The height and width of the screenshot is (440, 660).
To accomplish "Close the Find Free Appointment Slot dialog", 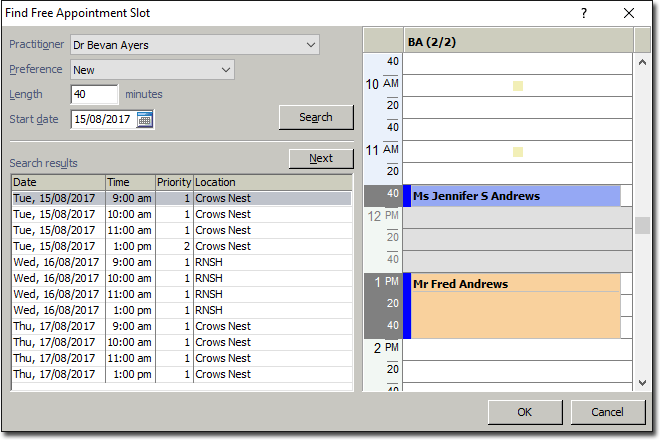I will [629, 13].
